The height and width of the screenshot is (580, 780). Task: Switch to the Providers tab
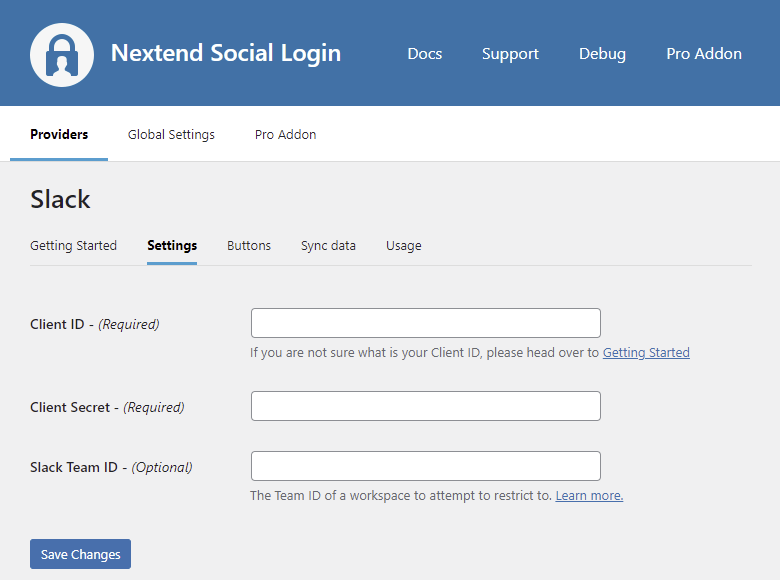59,134
